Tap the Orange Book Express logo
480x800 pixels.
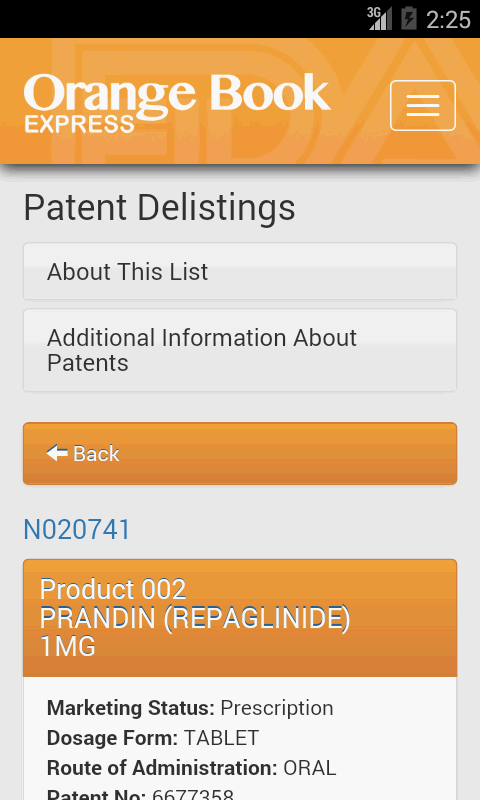tap(177, 103)
